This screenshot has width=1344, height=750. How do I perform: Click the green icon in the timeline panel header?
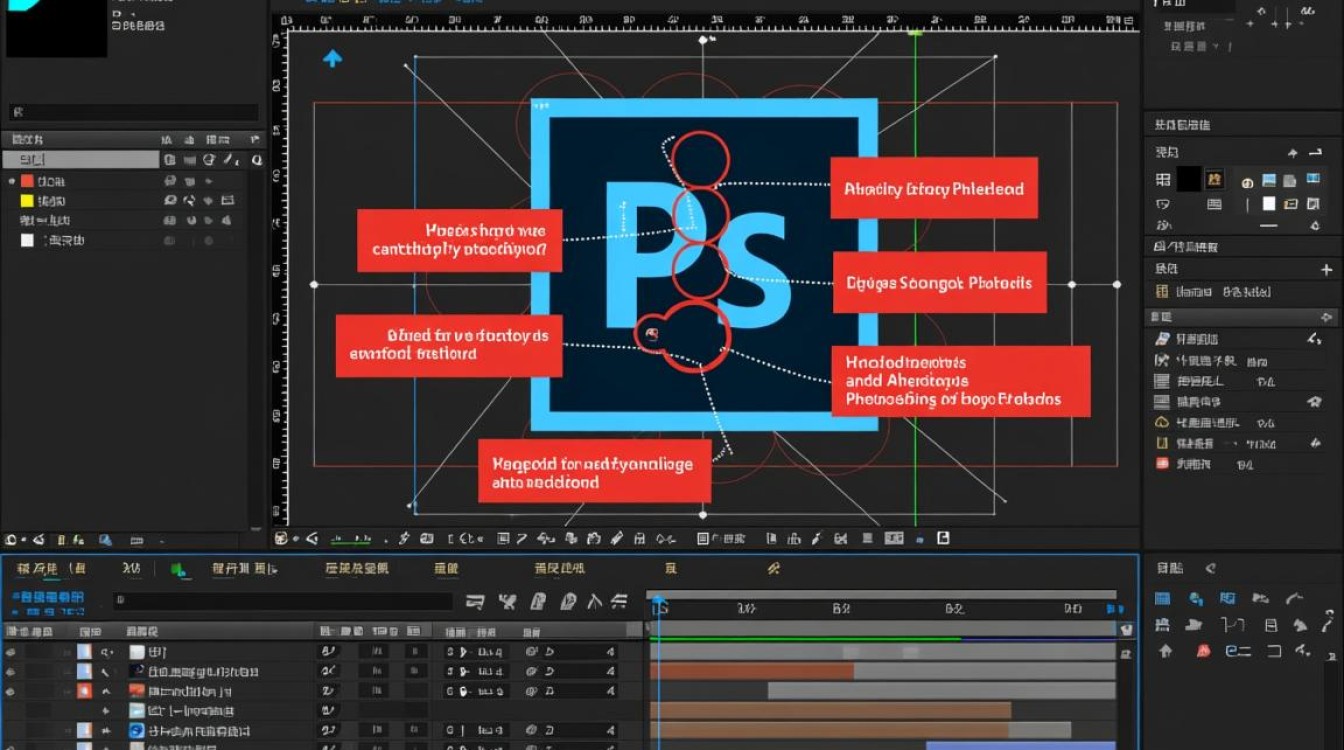[178, 570]
